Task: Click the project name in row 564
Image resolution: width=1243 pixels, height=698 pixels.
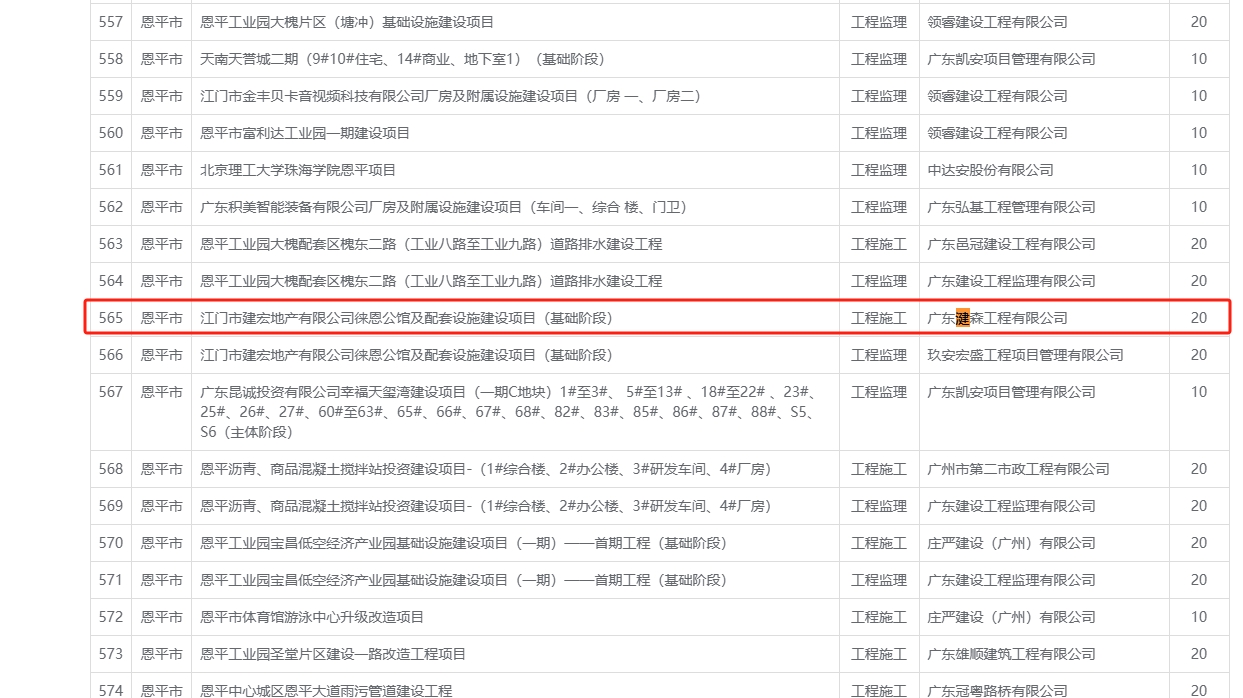Action: (x=431, y=281)
